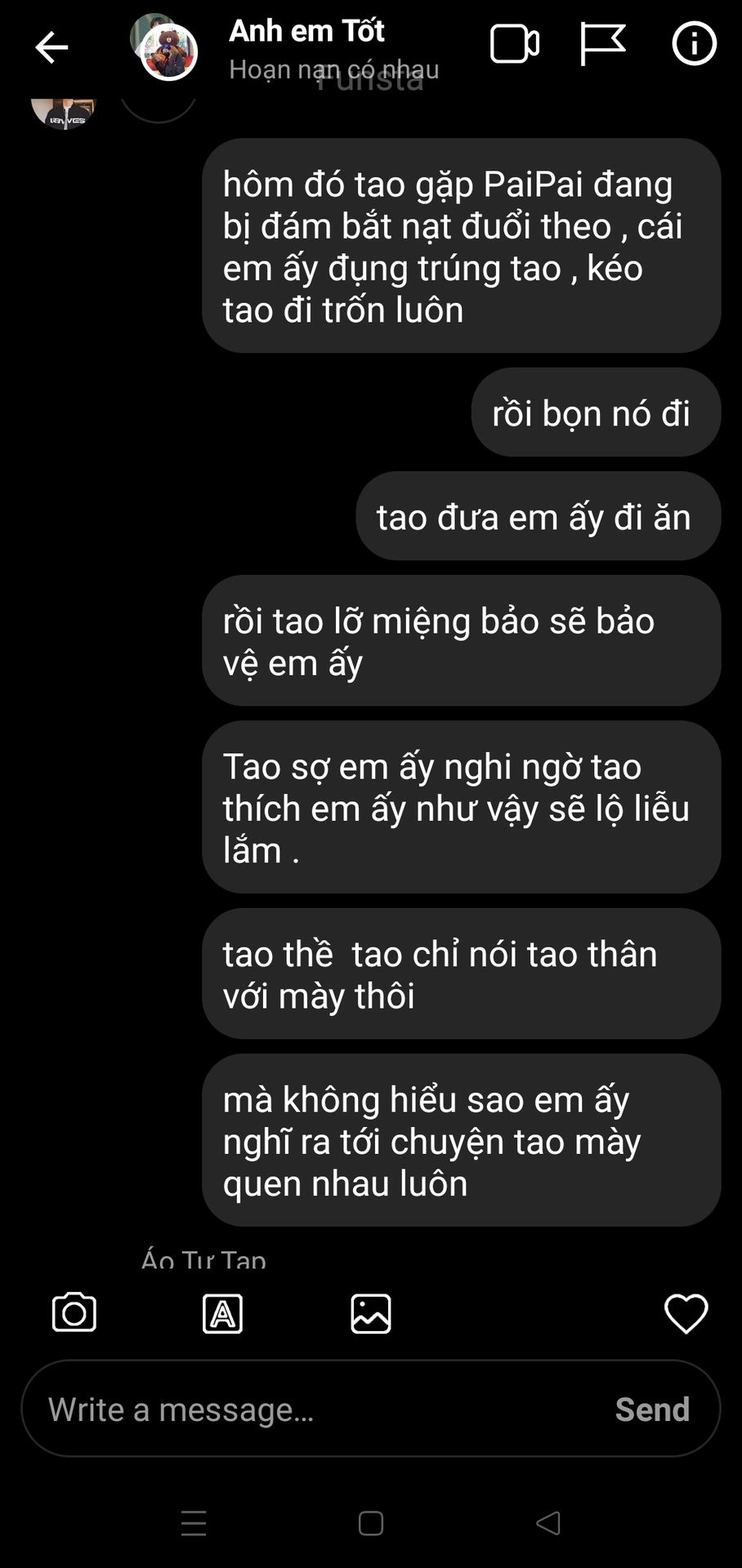Select the message about quen nhau luôn

tap(462, 1140)
